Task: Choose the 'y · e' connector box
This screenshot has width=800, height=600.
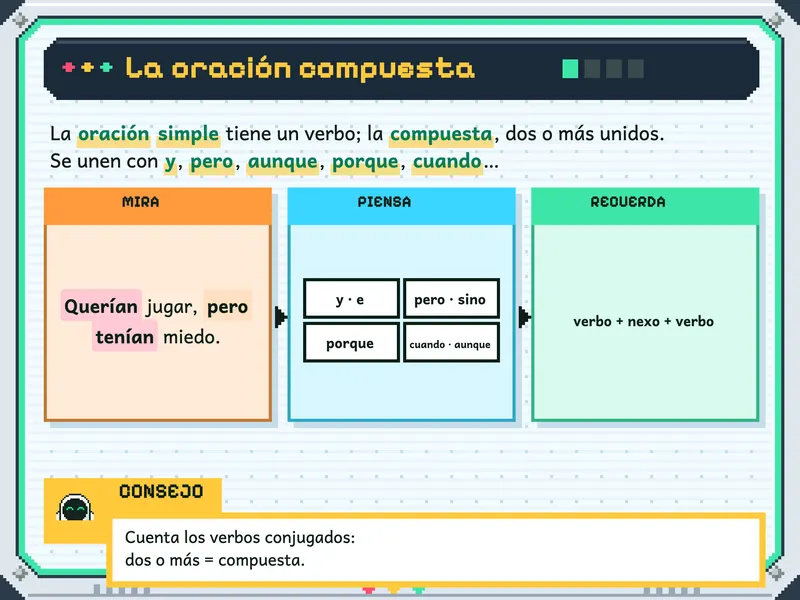Action: point(351,299)
